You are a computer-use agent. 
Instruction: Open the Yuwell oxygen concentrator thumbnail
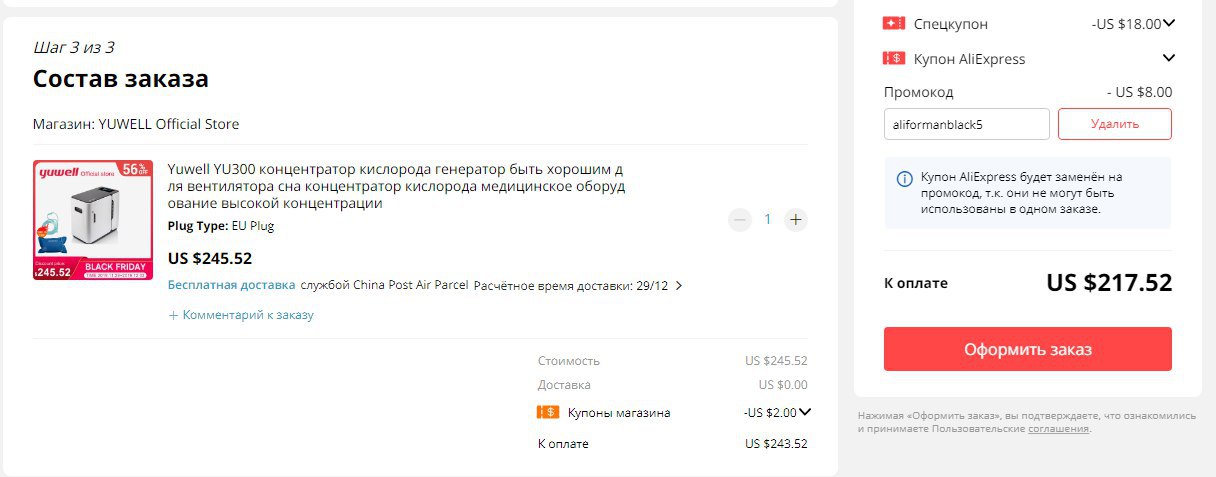(x=93, y=220)
